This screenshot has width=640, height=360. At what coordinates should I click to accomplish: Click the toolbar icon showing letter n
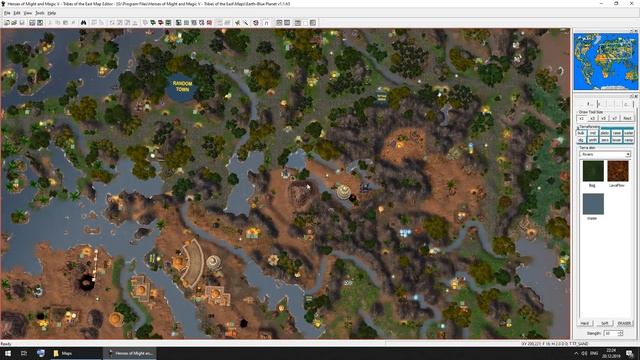click(x=266, y=23)
